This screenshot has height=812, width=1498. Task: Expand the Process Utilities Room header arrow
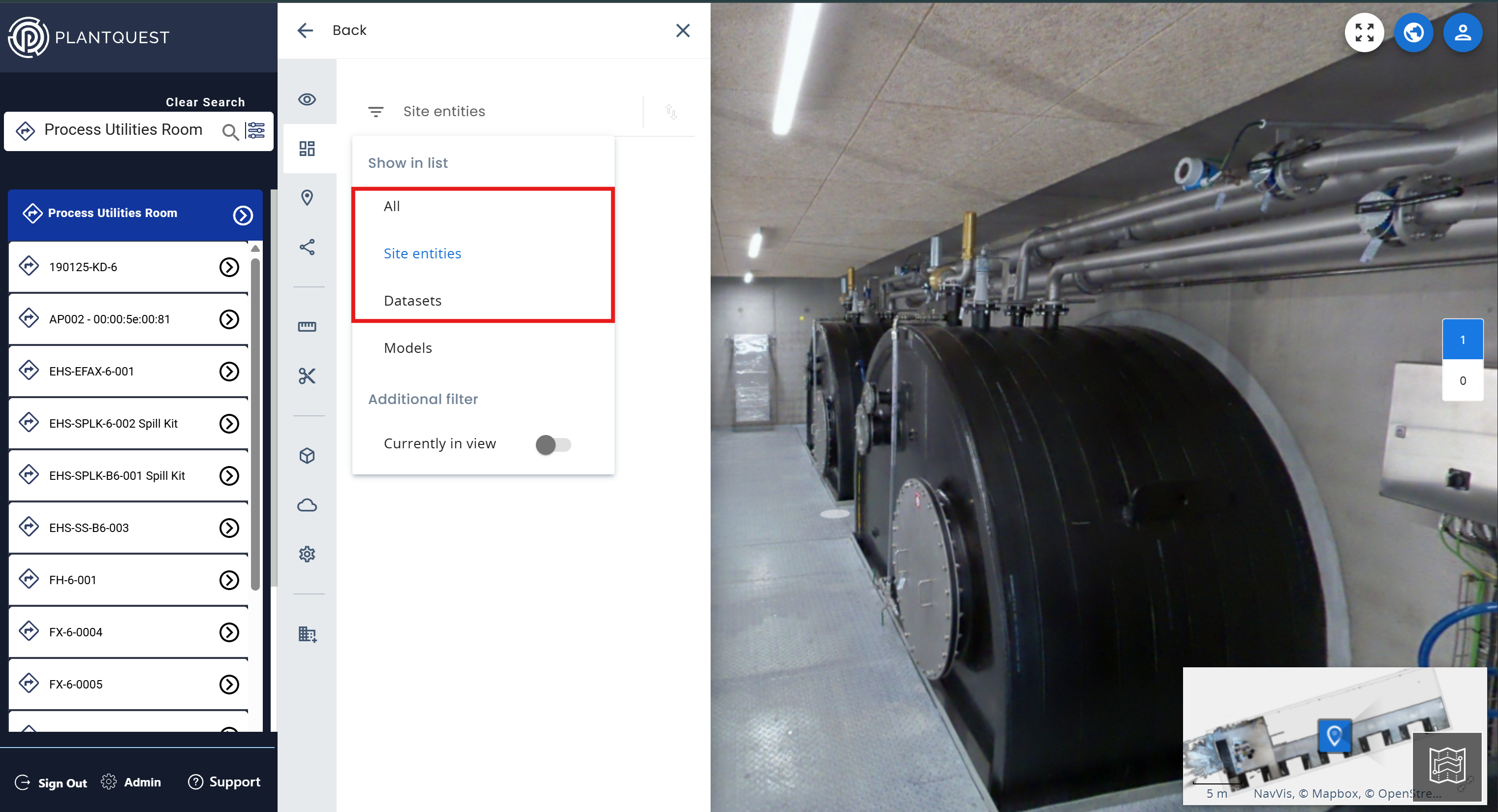243,215
